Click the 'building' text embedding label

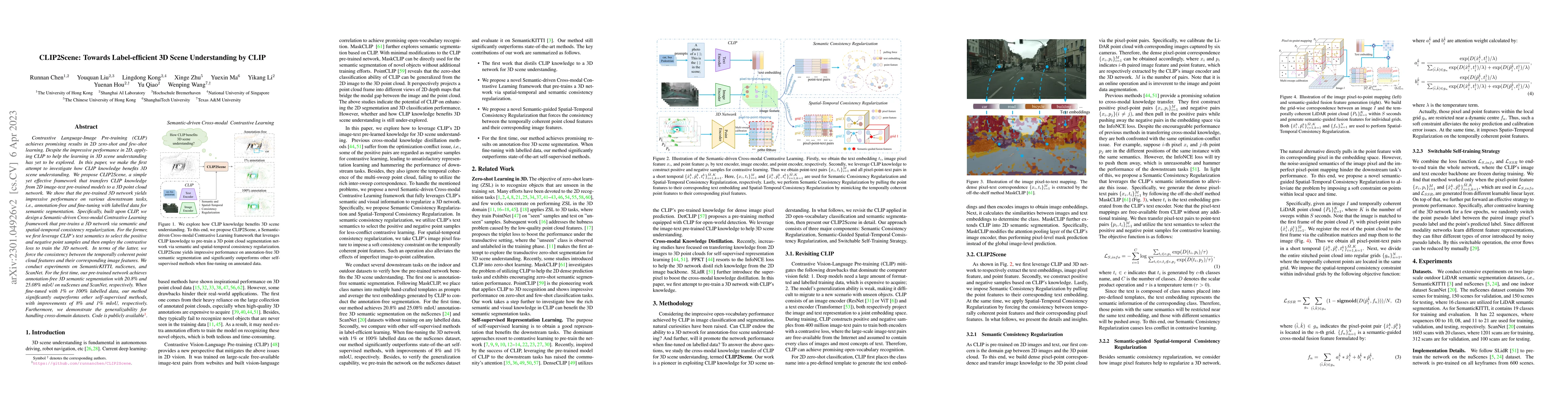1064,107
